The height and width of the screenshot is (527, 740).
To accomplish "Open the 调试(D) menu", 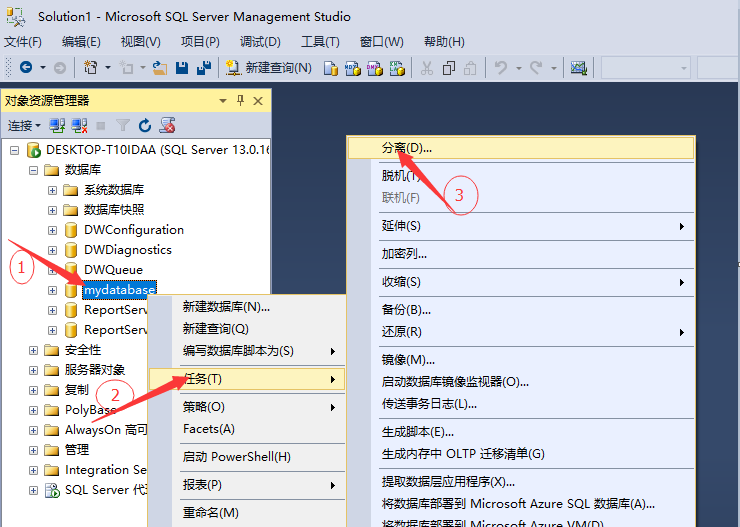I will point(260,42).
